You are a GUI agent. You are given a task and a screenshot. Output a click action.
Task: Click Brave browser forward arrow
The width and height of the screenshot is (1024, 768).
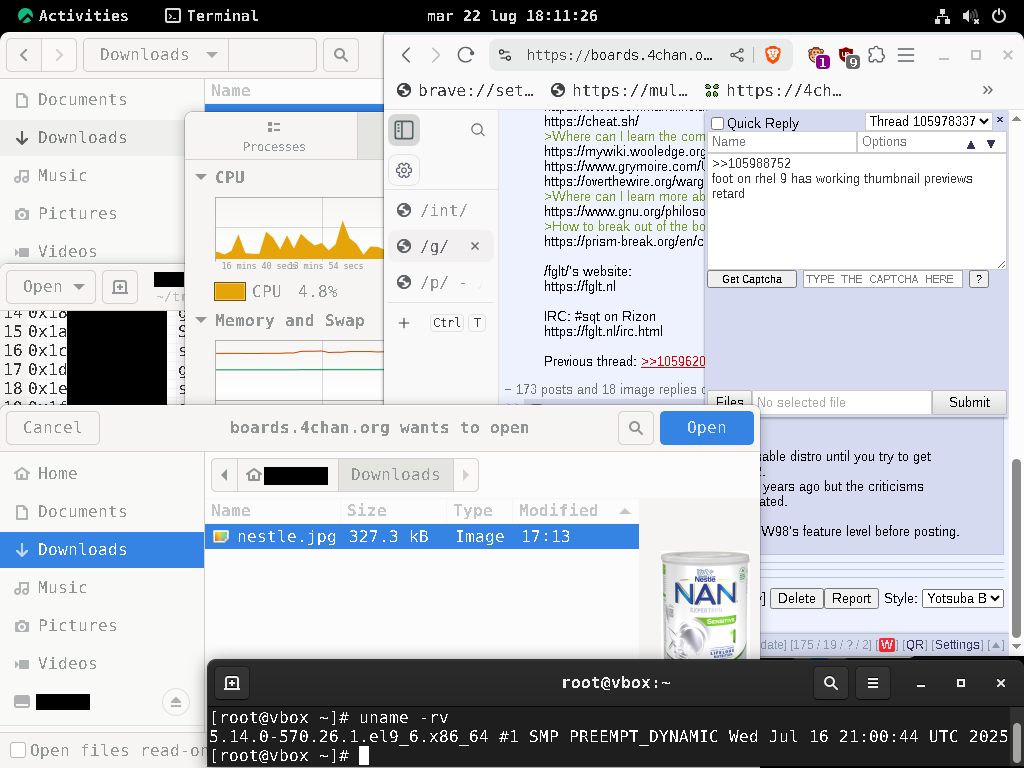[436, 55]
